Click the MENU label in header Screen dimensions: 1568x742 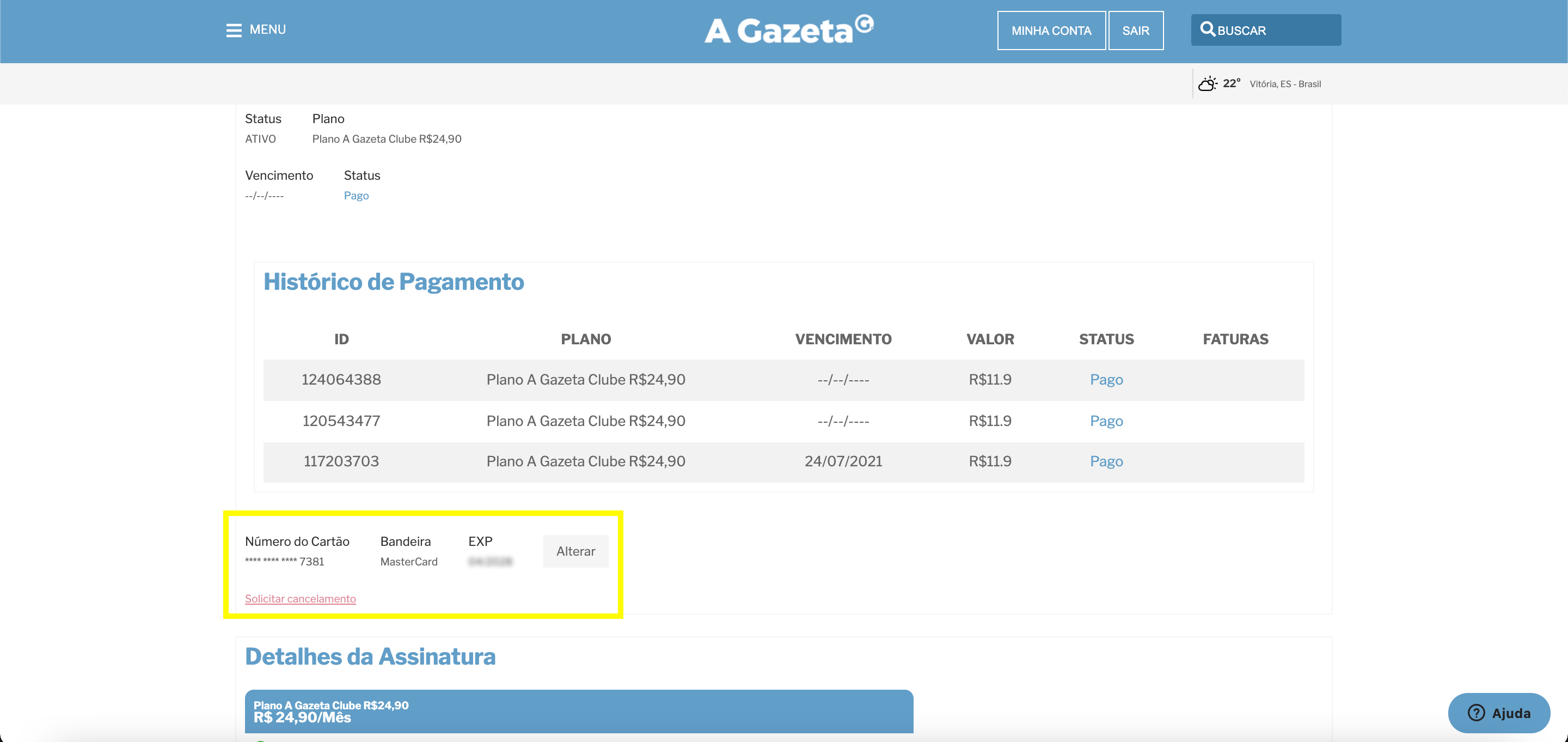(x=268, y=30)
